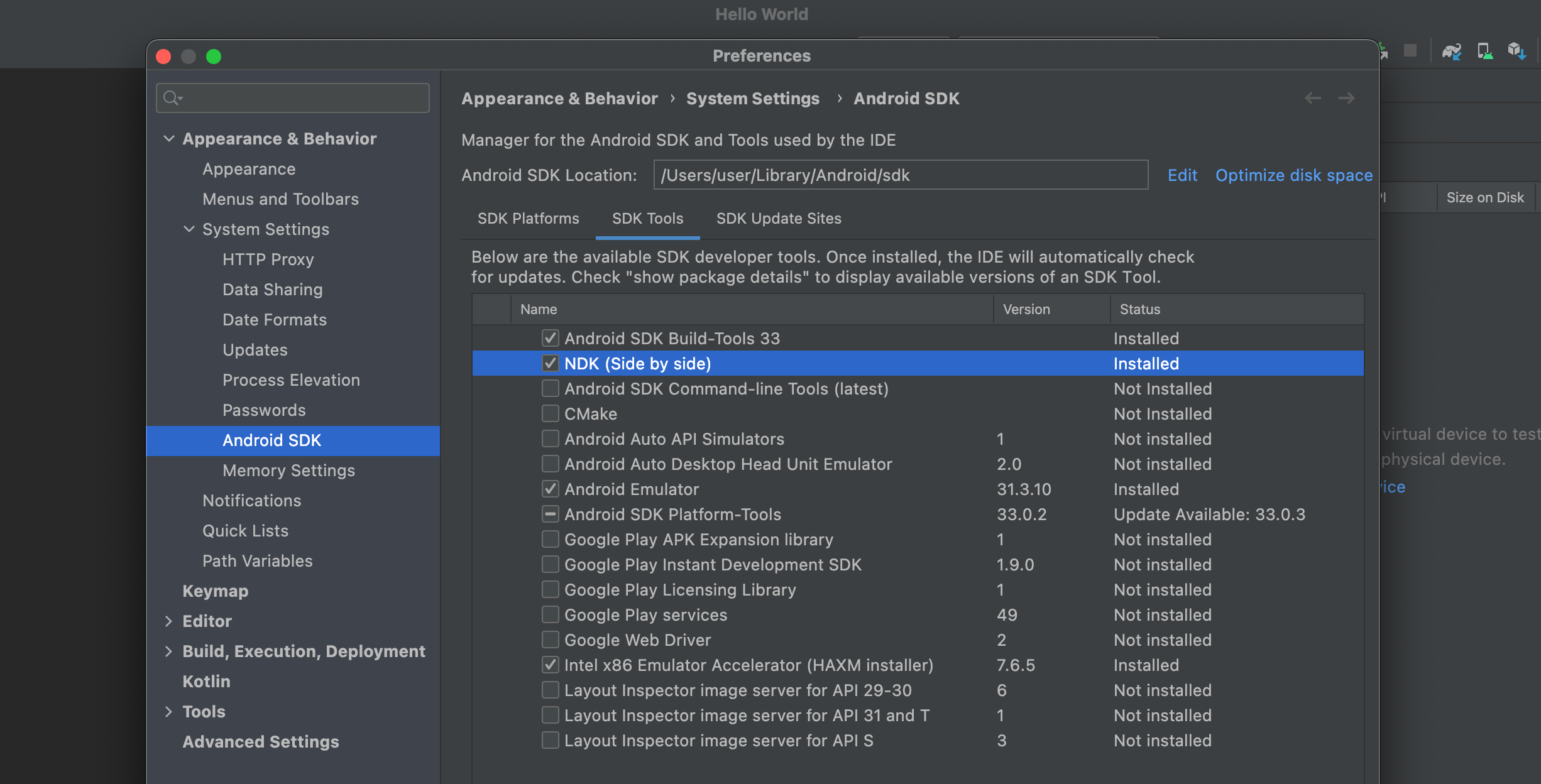
Task: Expand the Tools section chevron
Action: click(168, 712)
